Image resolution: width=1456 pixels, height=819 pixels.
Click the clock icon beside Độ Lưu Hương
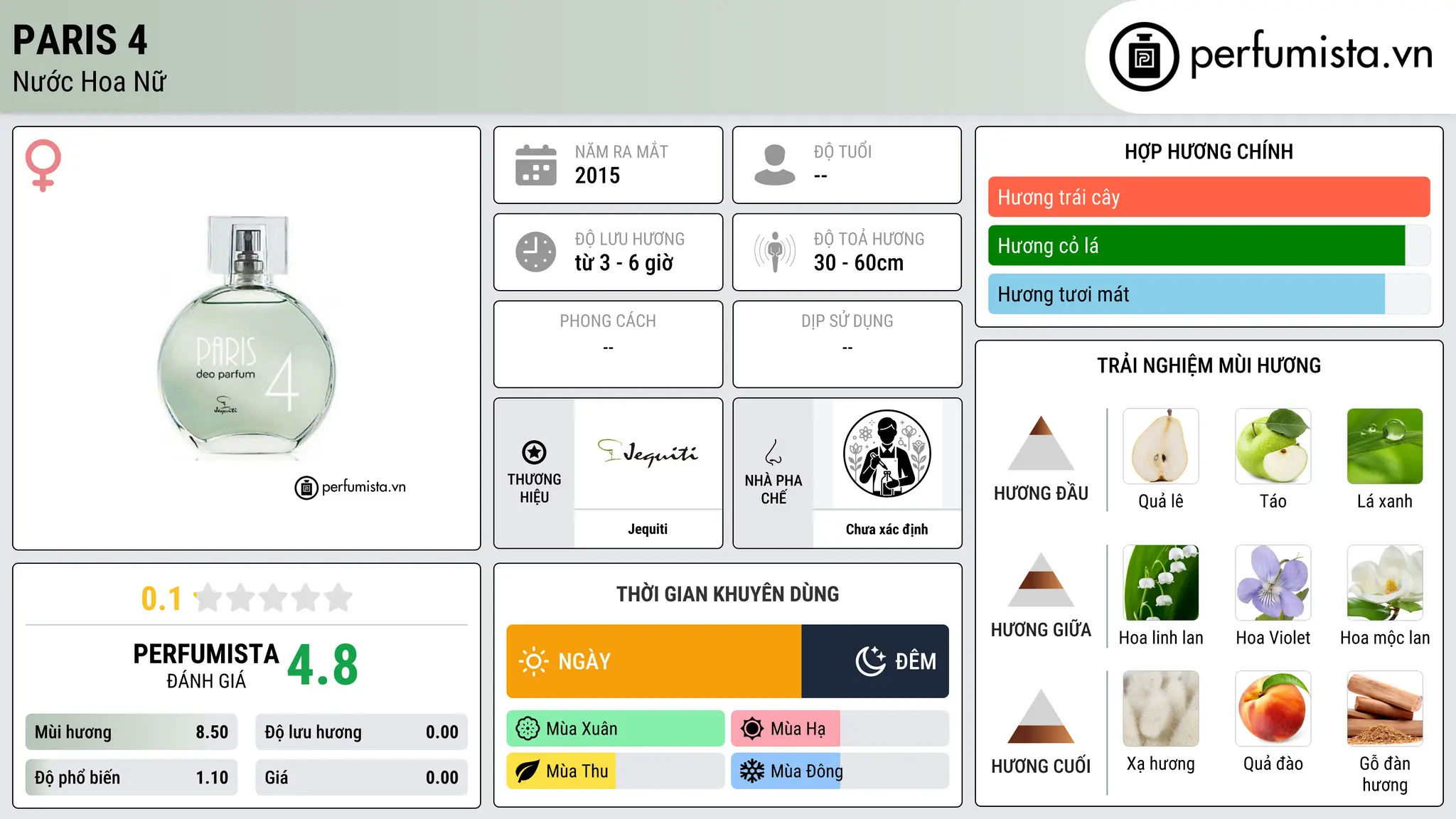536,252
